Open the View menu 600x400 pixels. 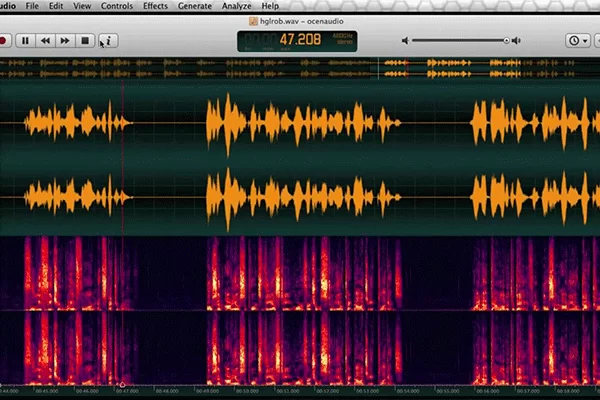(x=82, y=6)
